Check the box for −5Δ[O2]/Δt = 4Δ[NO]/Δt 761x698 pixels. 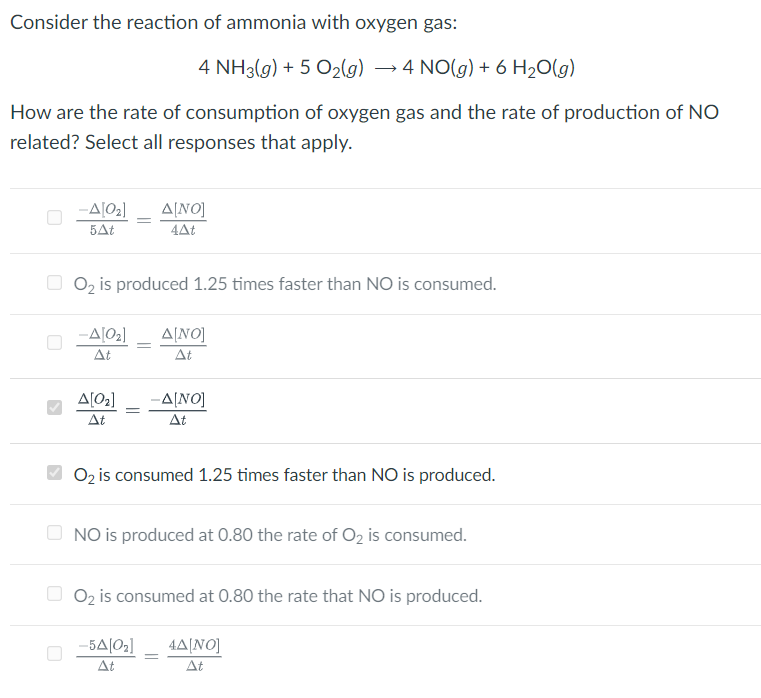54,654
